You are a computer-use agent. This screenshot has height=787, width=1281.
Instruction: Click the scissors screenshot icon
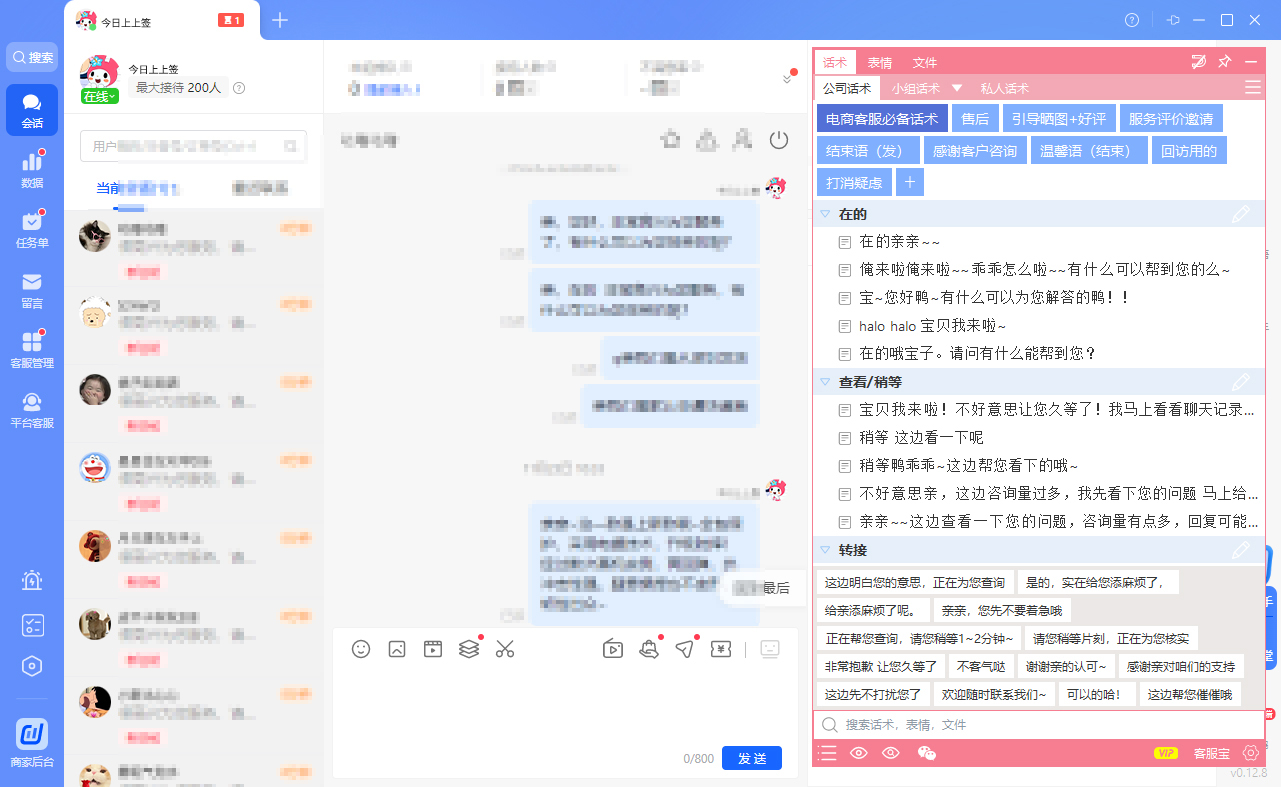(x=504, y=649)
